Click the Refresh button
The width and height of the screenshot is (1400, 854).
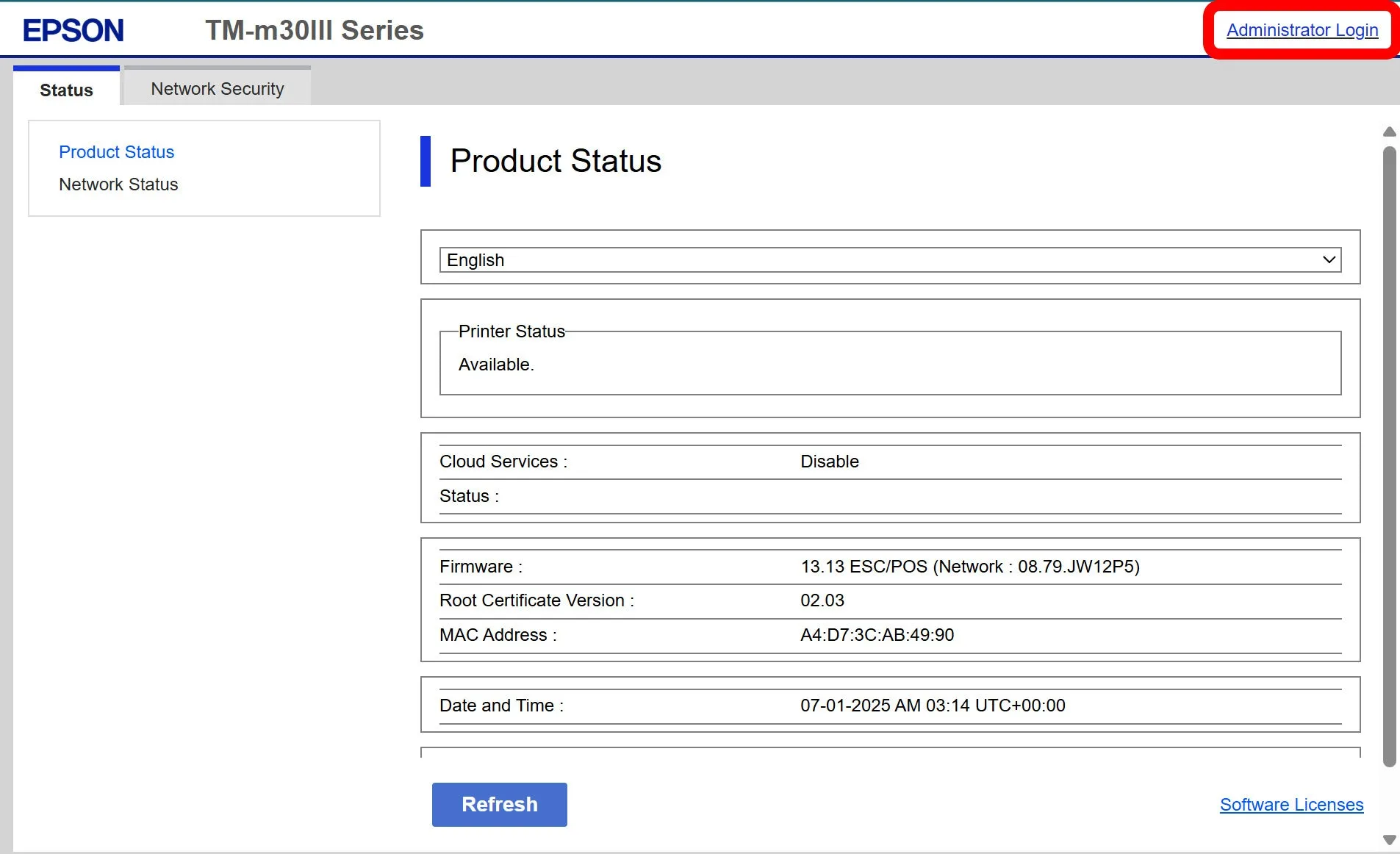tap(499, 804)
